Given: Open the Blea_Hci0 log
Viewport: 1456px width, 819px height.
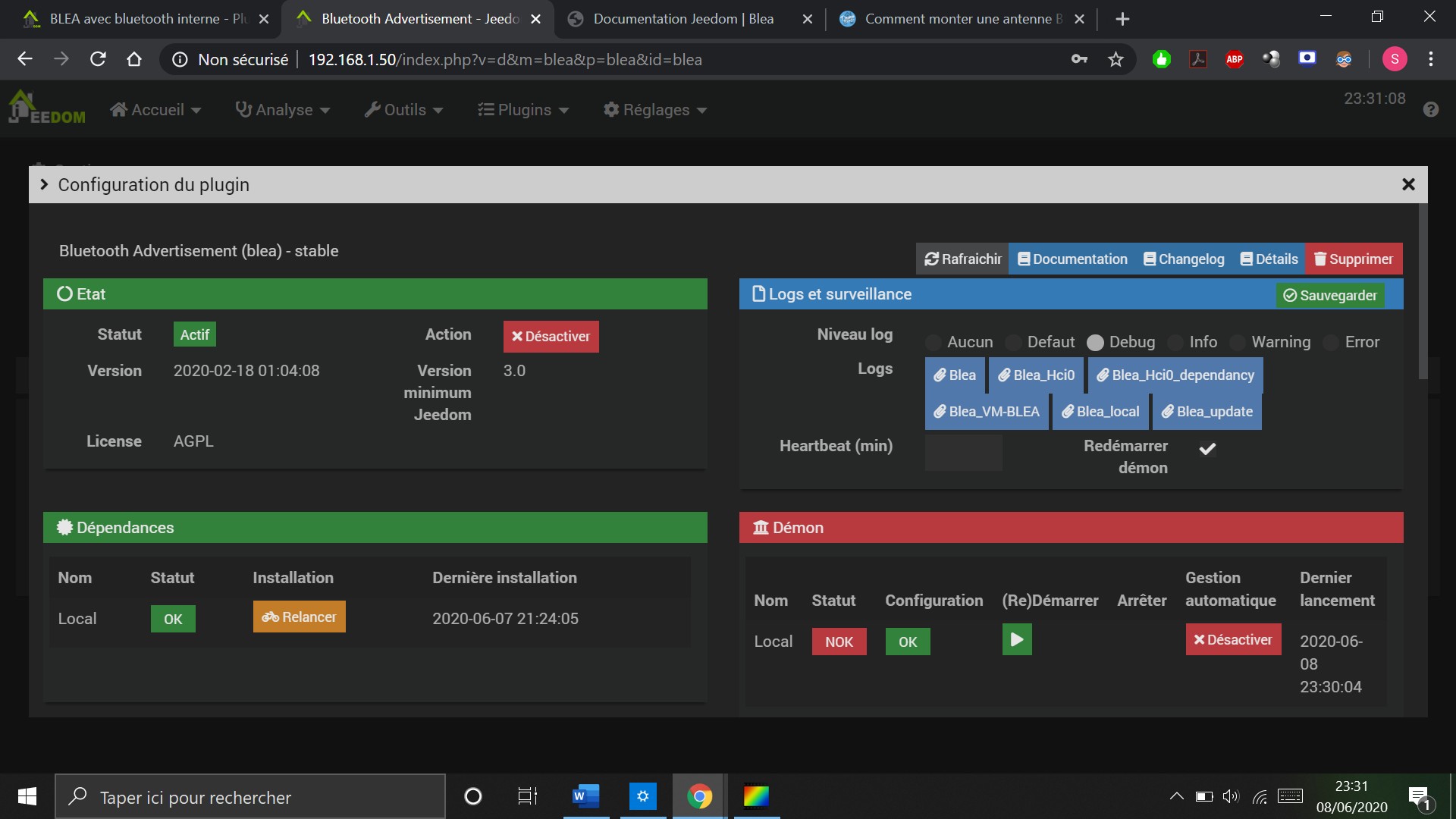Looking at the screenshot, I should 1036,375.
